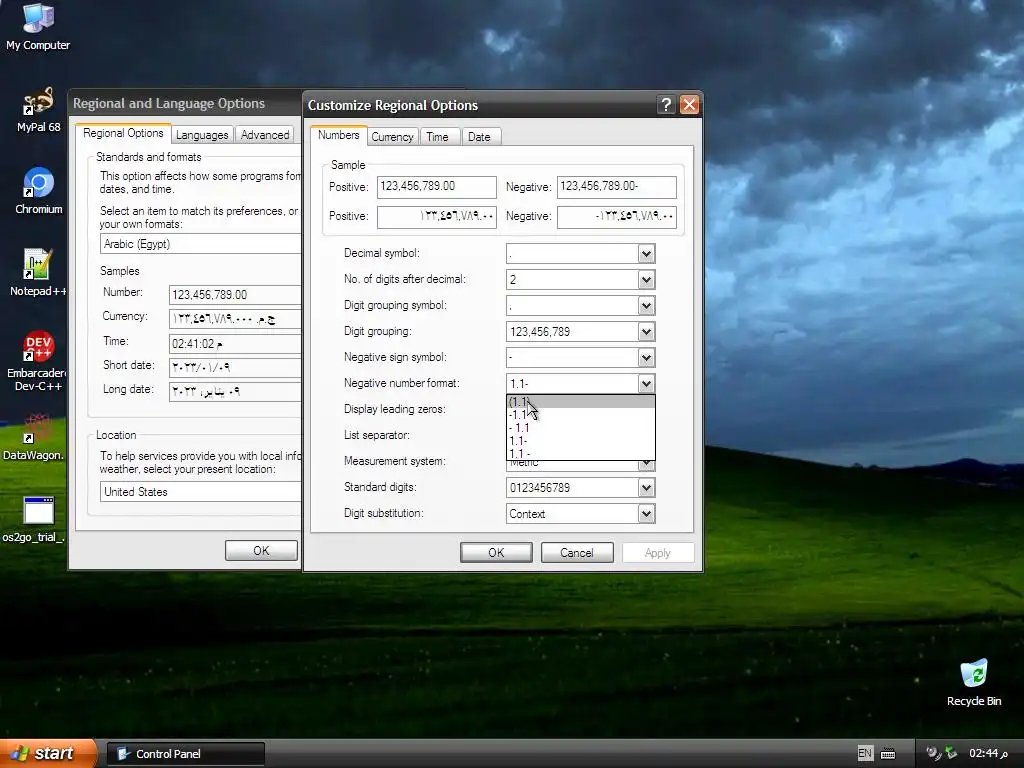The image size is (1024, 768).
Task: Click the Currency sample field in Regional Options
Action: (235, 319)
